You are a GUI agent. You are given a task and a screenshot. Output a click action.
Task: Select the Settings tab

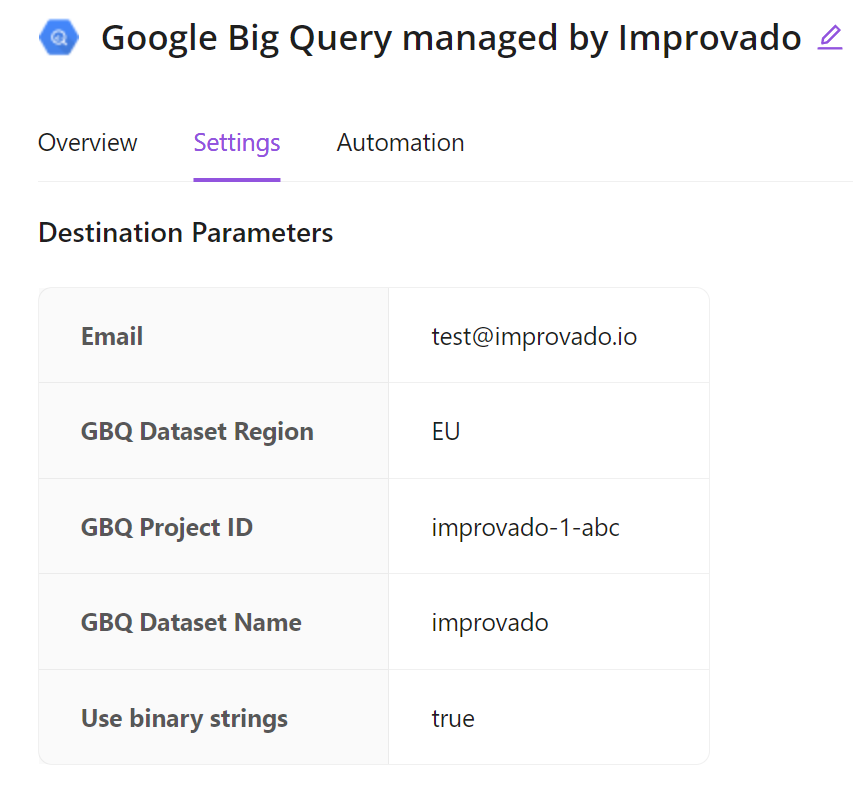pos(237,143)
